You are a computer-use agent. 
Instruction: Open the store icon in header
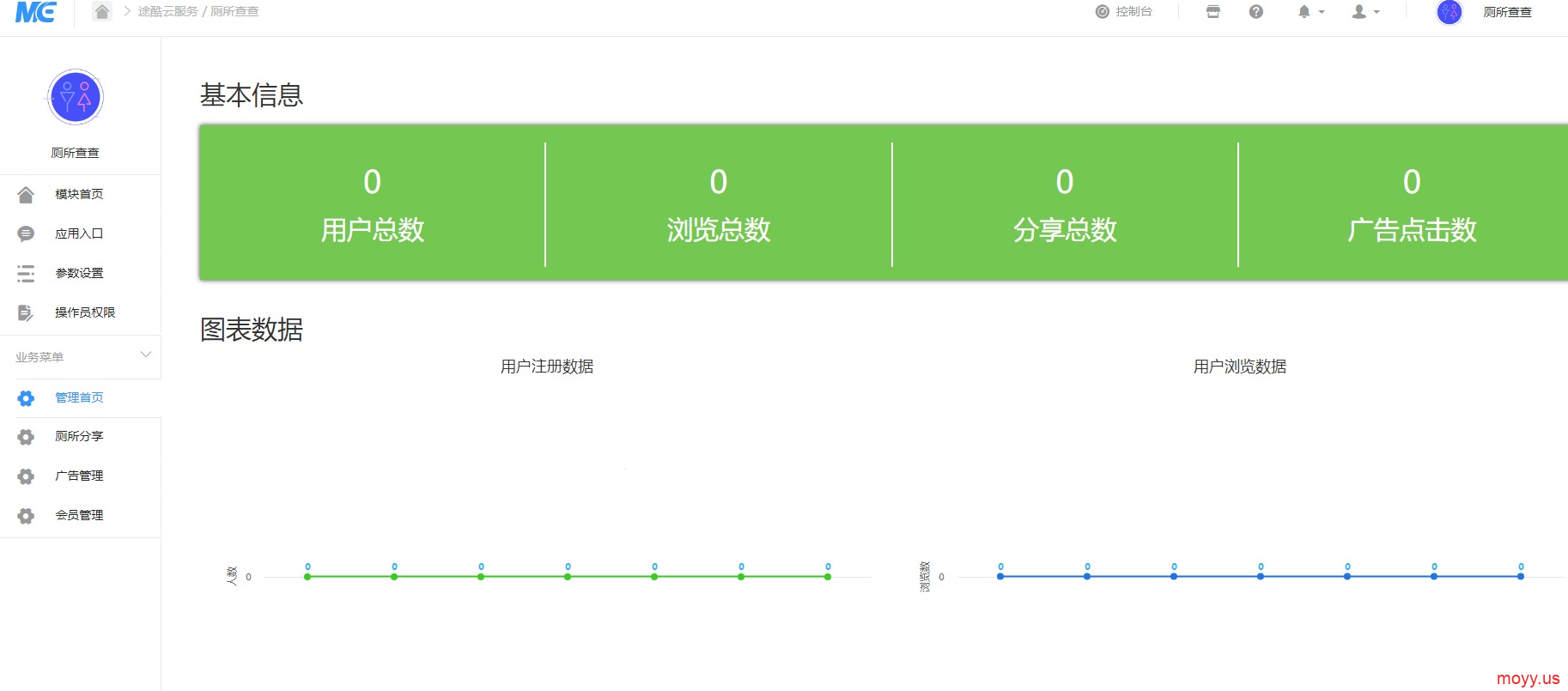1213,11
